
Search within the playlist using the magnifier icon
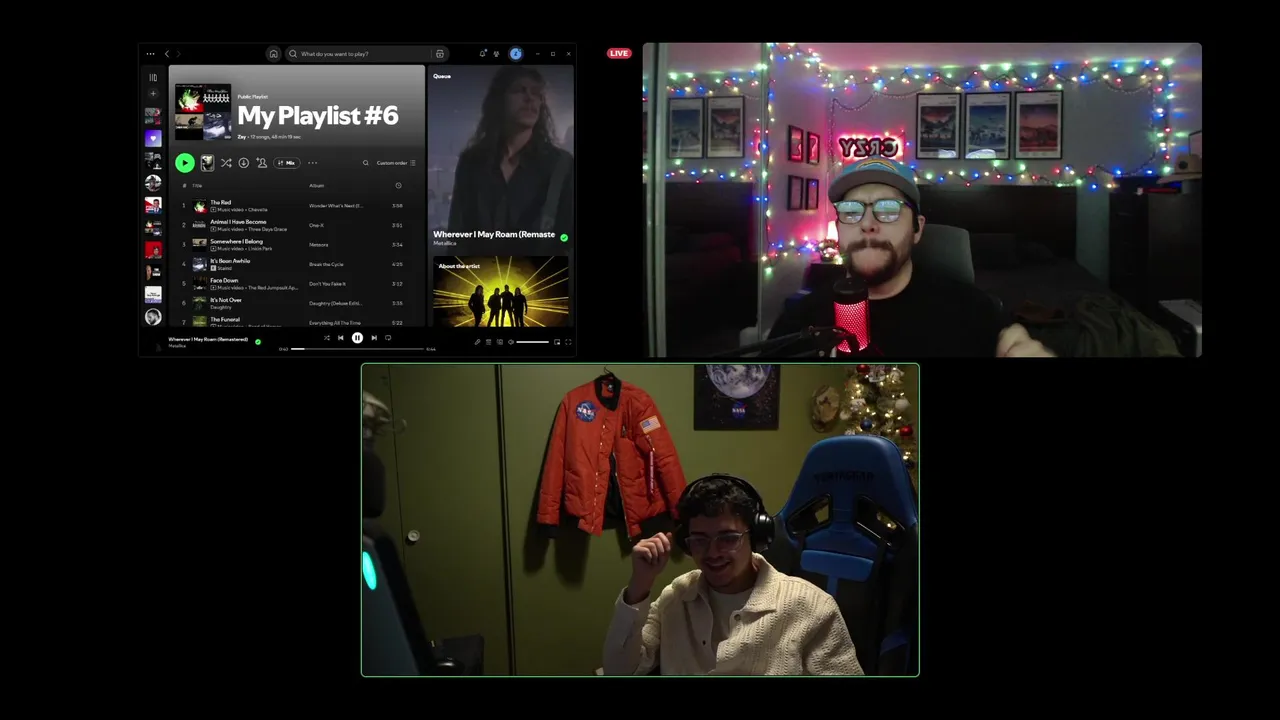coord(366,163)
